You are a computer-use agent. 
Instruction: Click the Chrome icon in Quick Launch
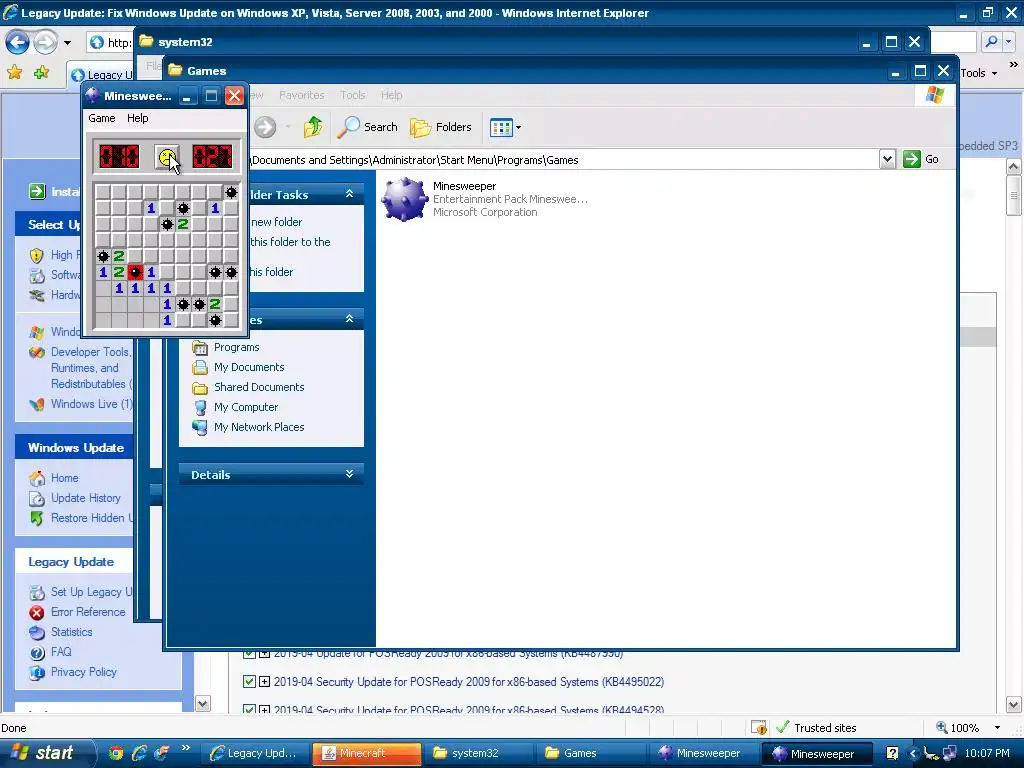pos(116,753)
